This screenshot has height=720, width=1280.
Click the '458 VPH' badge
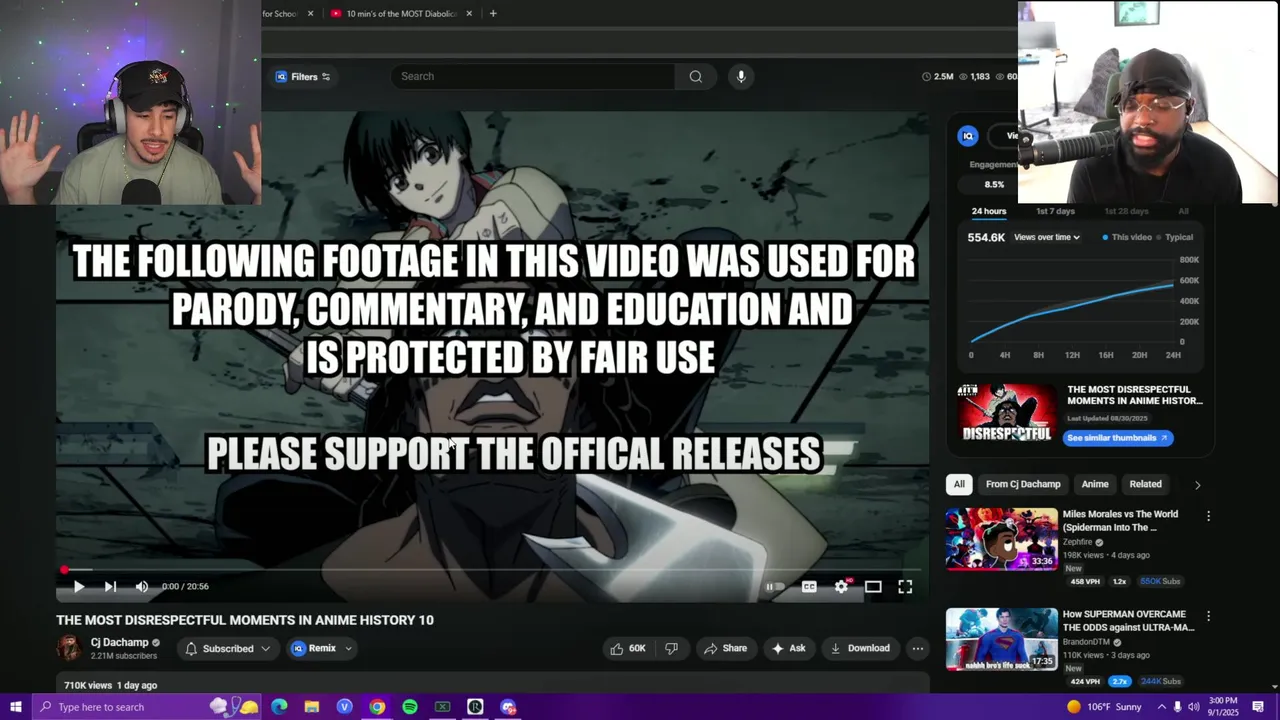(x=1085, y=581)
